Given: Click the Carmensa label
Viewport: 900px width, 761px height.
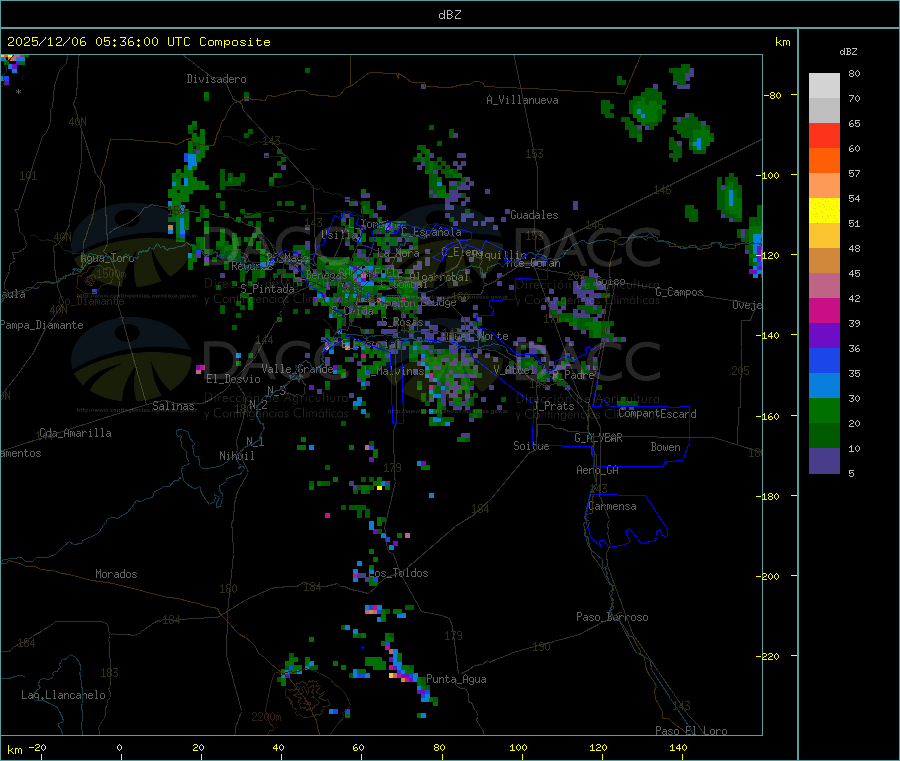Looking at the screenshot, I should (x=612, y=507).
